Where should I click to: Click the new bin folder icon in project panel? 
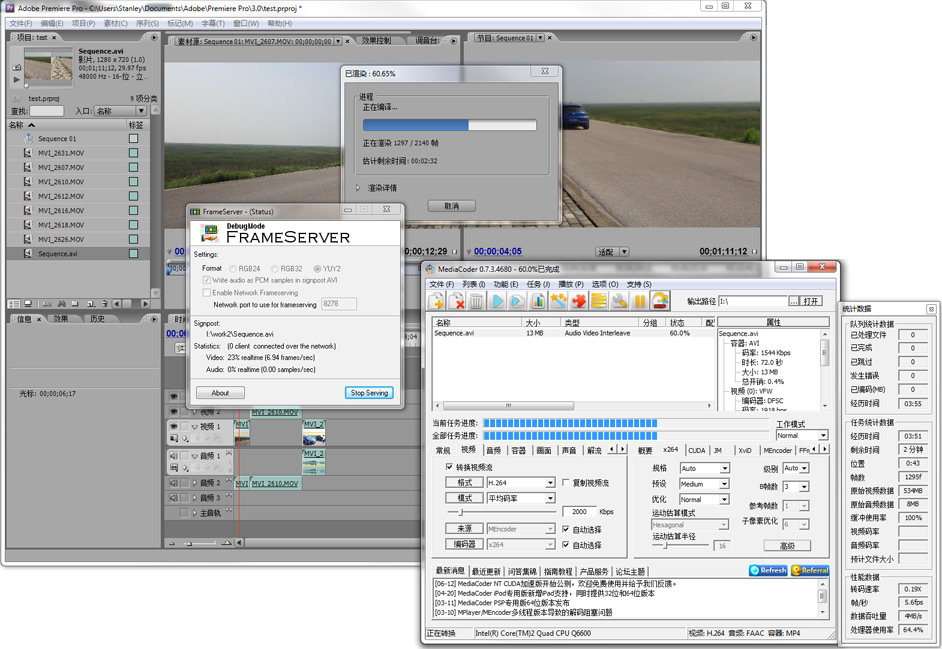[75, 304]
